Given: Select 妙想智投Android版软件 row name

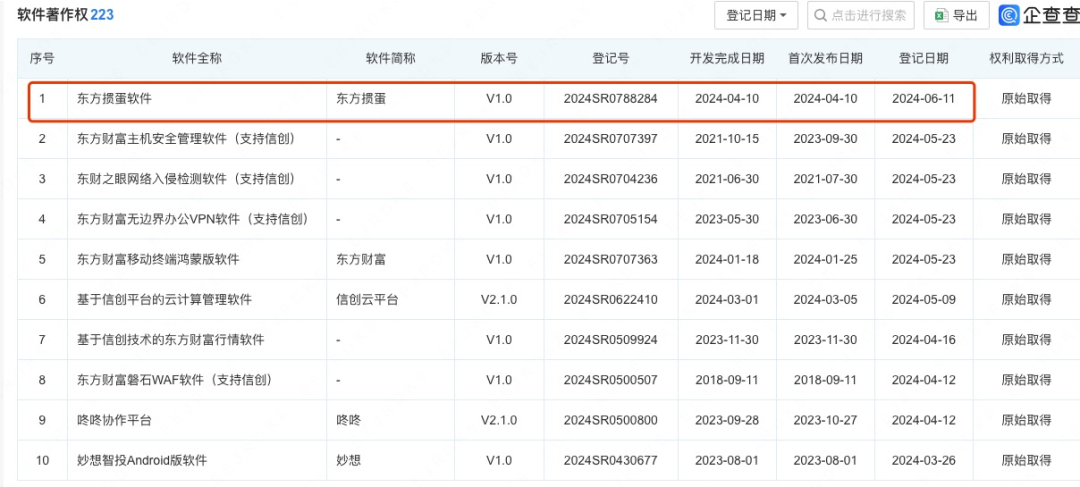Looking at the screenshot, I should click(x=142, y=460).
